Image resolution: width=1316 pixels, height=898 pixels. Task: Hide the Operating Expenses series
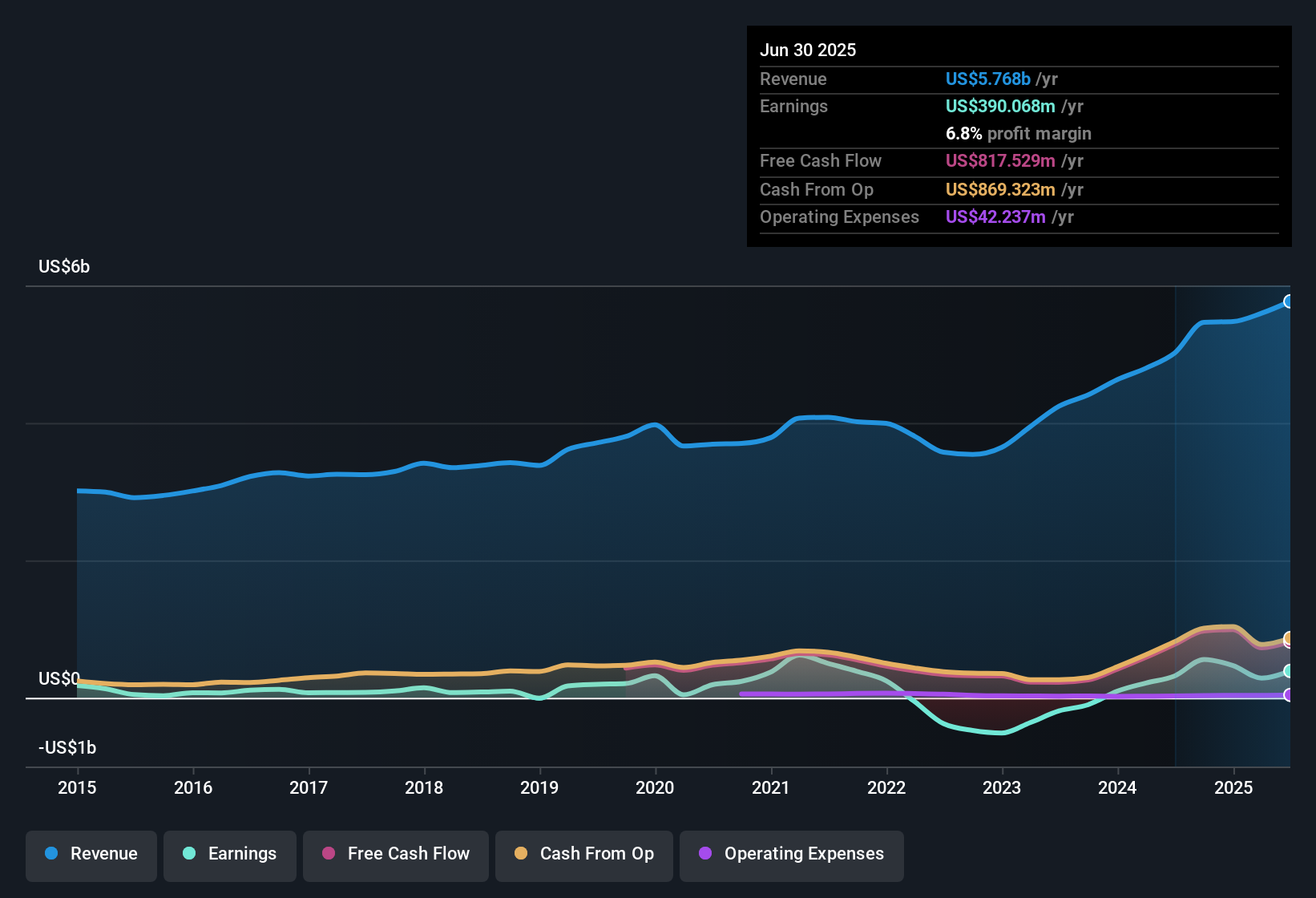click(x=791, y=855)
